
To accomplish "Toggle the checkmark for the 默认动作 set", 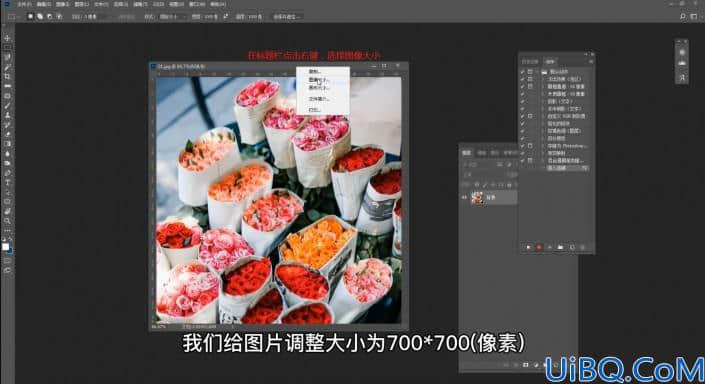I will (522, 71).
